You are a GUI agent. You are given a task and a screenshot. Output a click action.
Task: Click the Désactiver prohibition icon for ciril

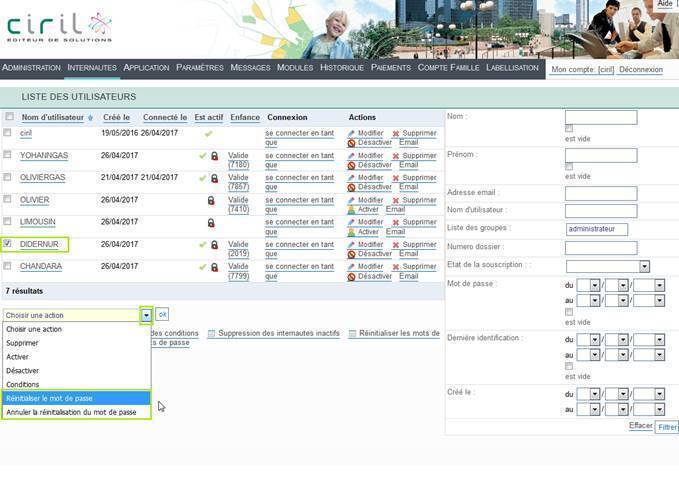(x=351, y=143)
